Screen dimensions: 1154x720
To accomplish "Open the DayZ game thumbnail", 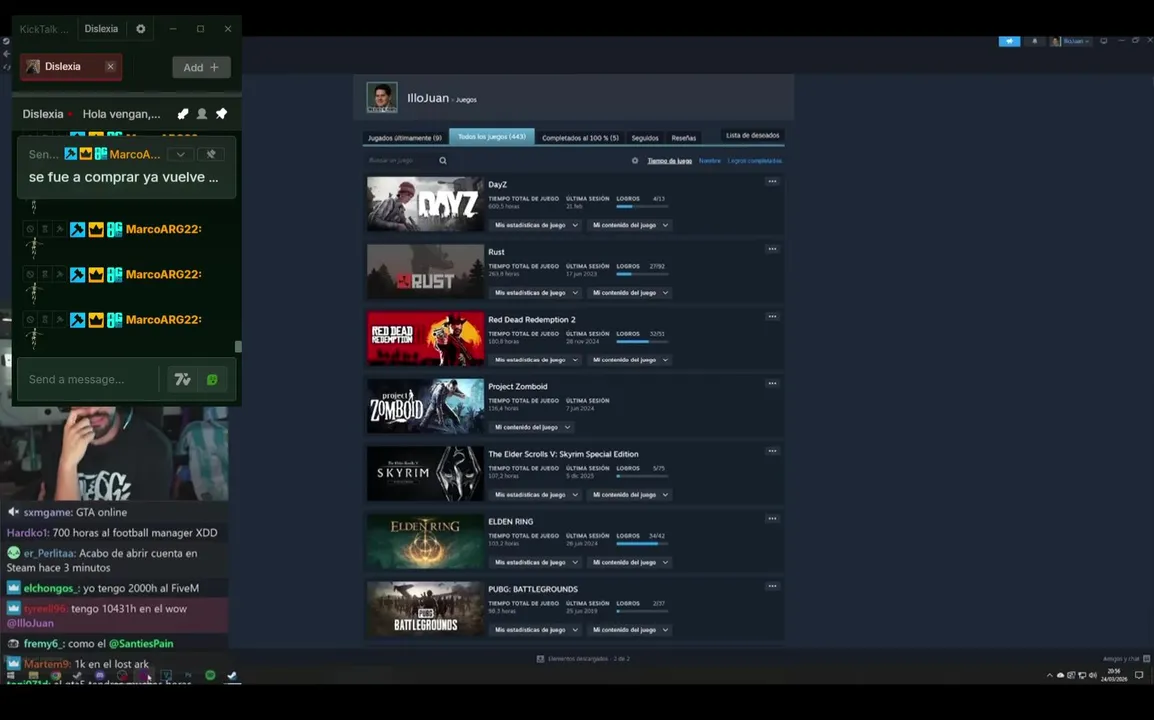I will click(x=425, y=204).
